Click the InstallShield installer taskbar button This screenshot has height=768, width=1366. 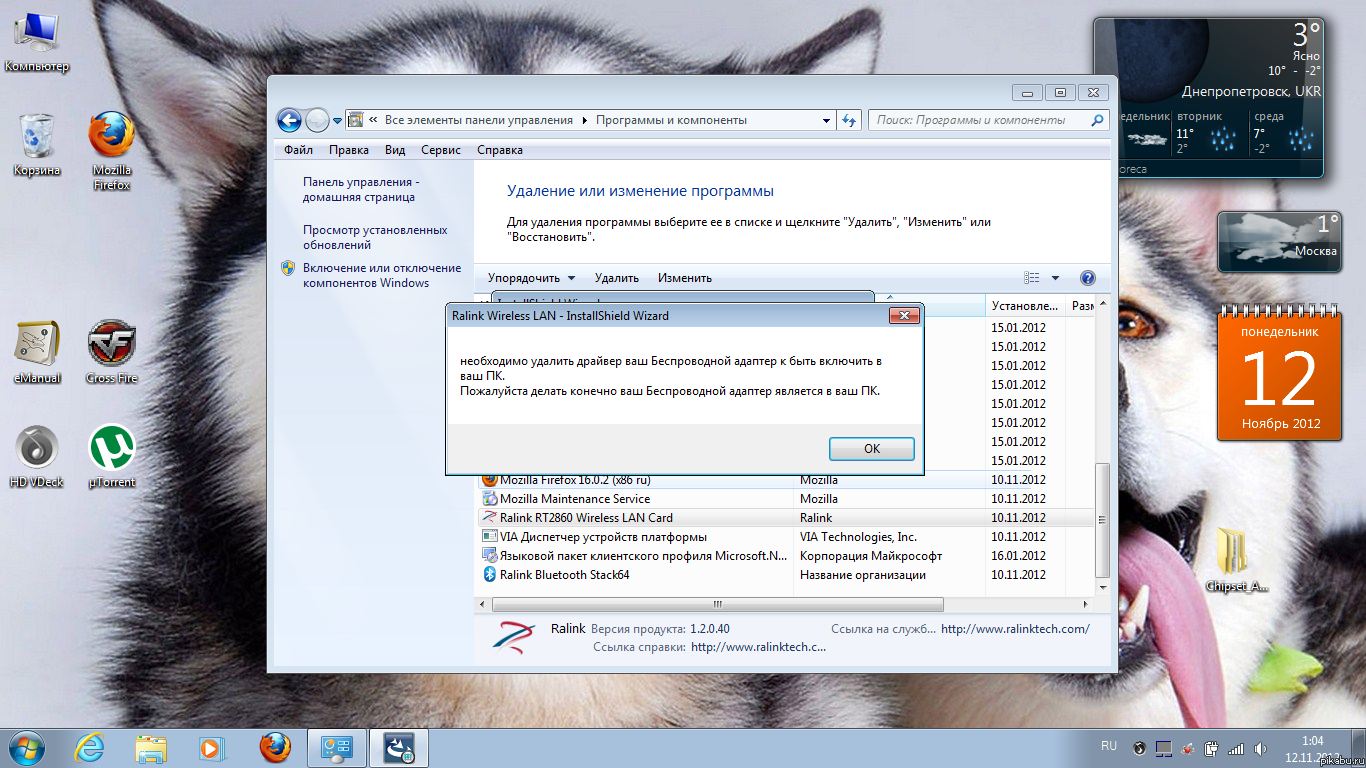tap(399, 747)
